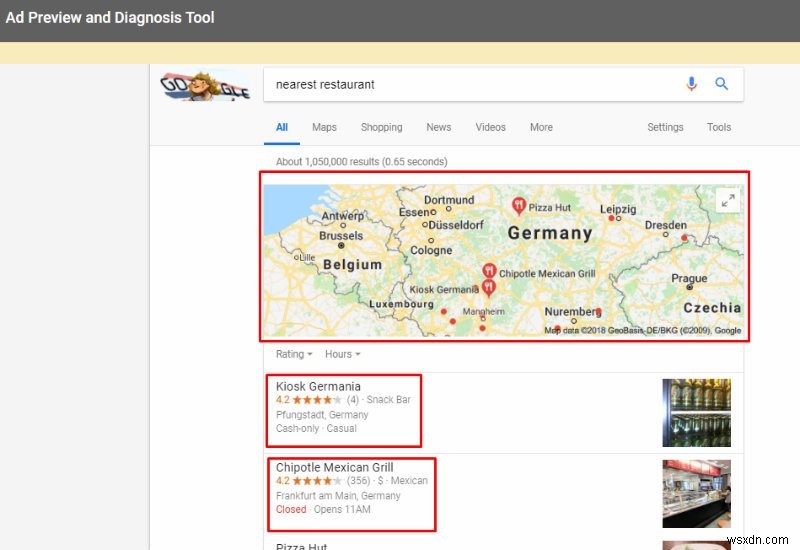Click the Prague label on the map
This screenshot has height=550, width=800.
point(689,279)
